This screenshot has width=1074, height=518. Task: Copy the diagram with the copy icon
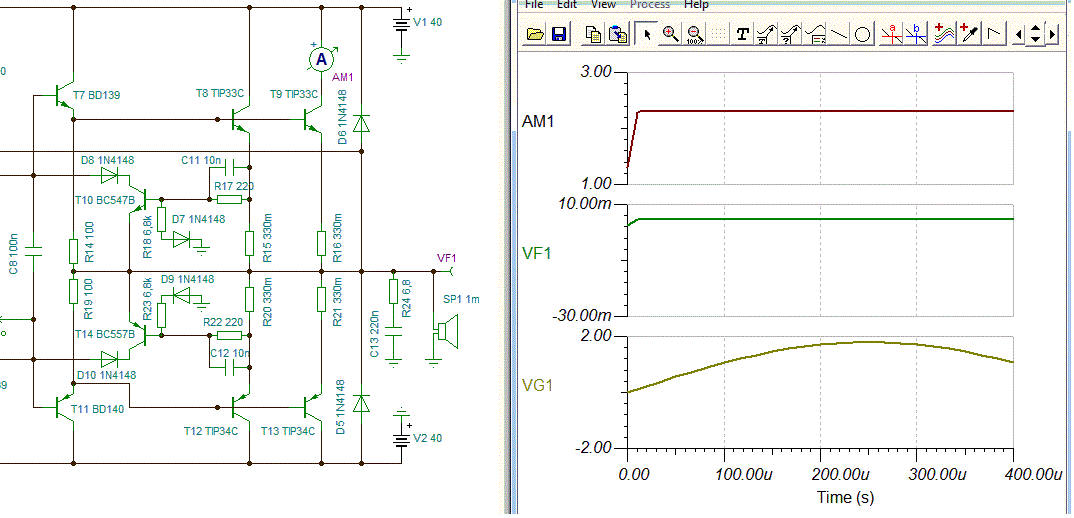point(595,34)
